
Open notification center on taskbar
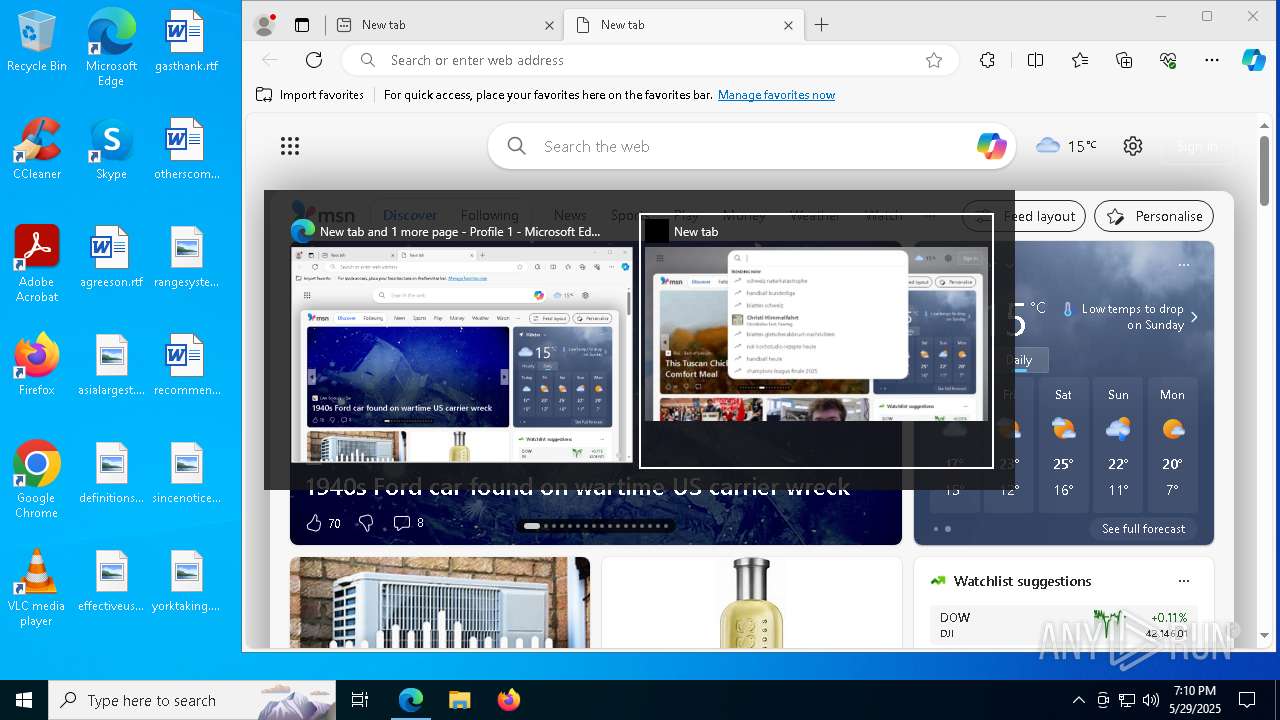[x=1247, y=700]
